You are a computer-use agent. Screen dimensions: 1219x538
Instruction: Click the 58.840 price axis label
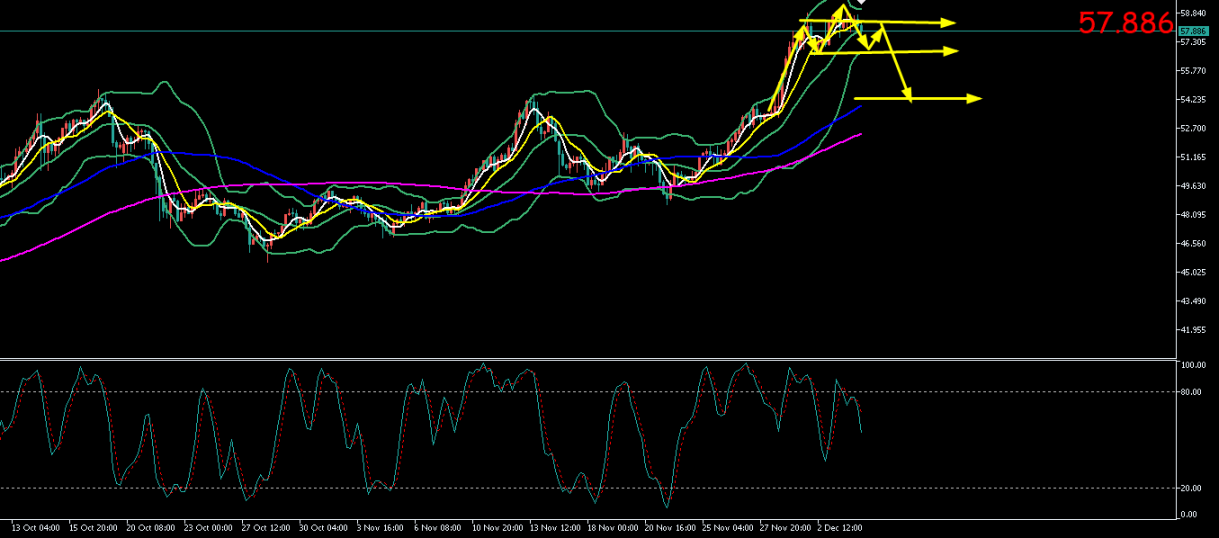(x=1194, y=14)
